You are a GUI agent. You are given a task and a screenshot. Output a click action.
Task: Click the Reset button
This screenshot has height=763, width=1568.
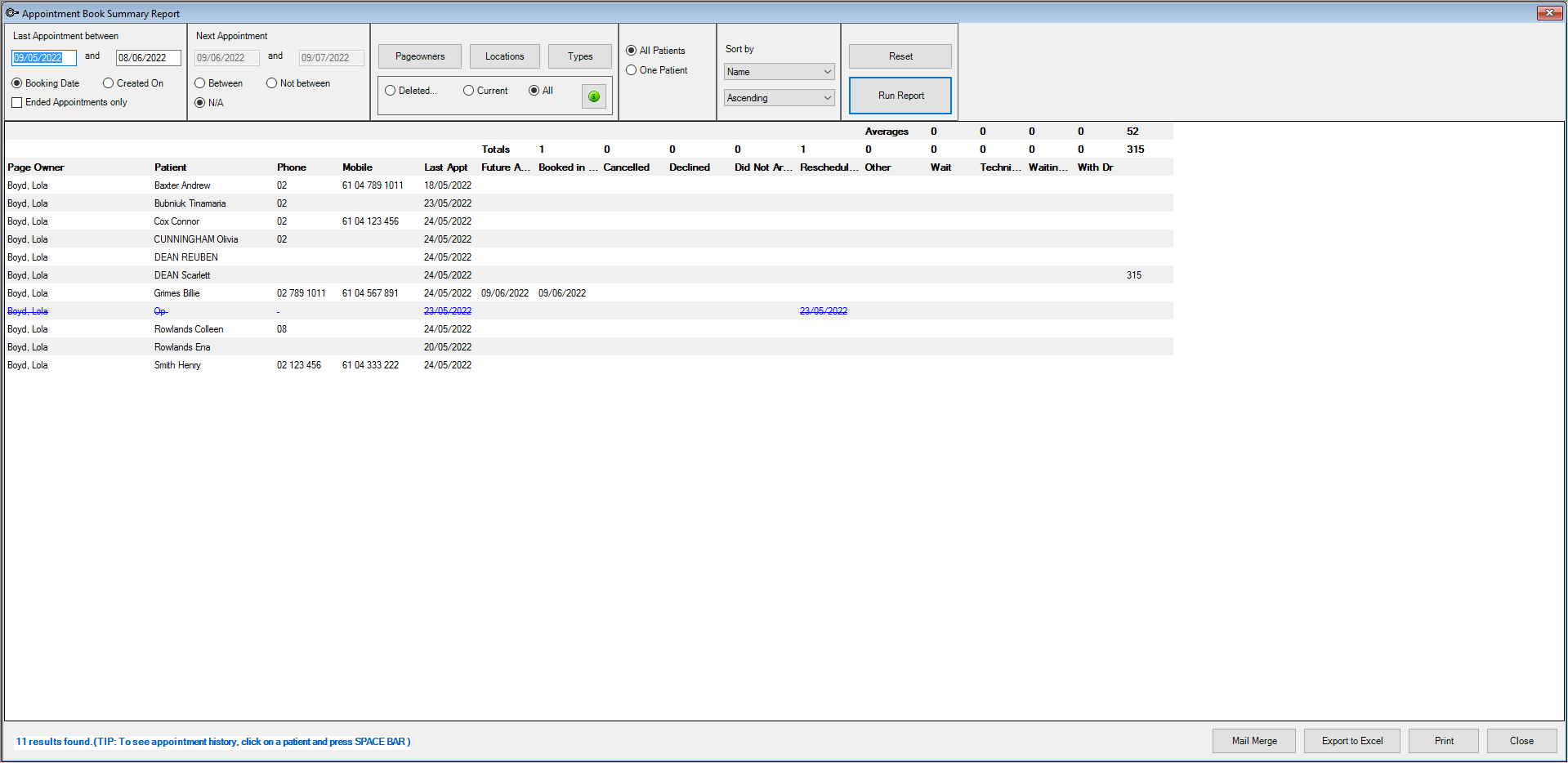coord(900,56)
